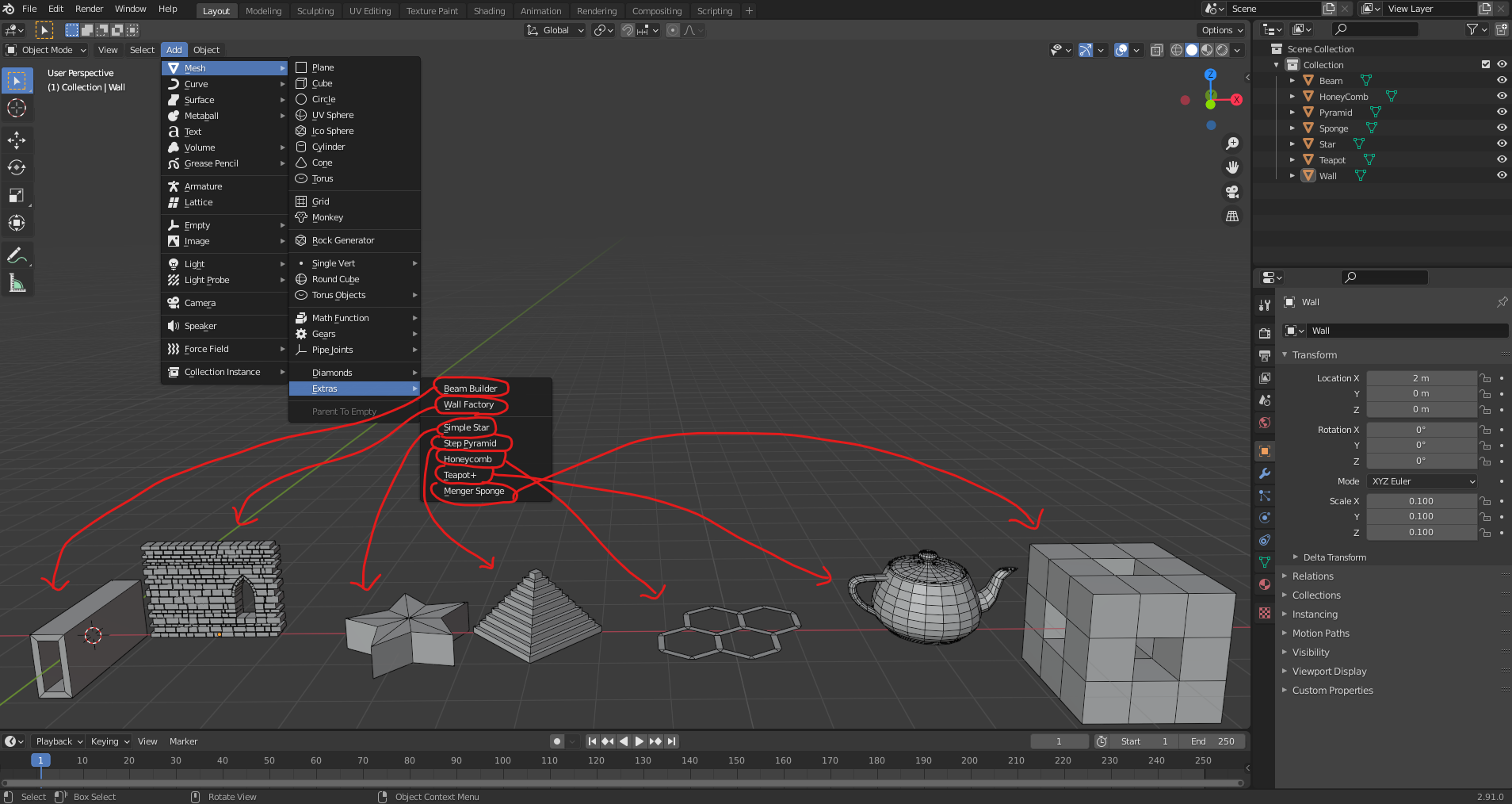Open the View Layer properties tab
The width and height of the screenshot is (1512, 804).
click(1265, 378)
